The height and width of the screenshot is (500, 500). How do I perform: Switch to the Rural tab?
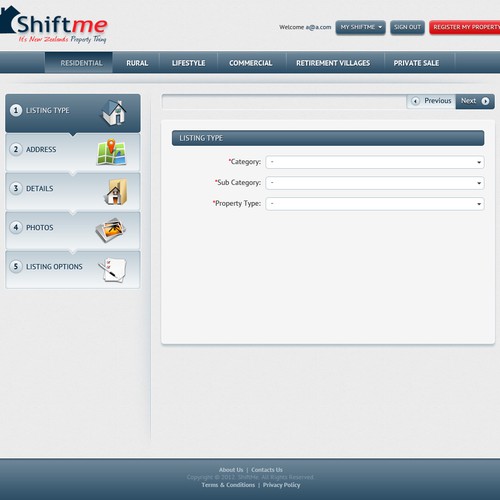tap(137, 63)
